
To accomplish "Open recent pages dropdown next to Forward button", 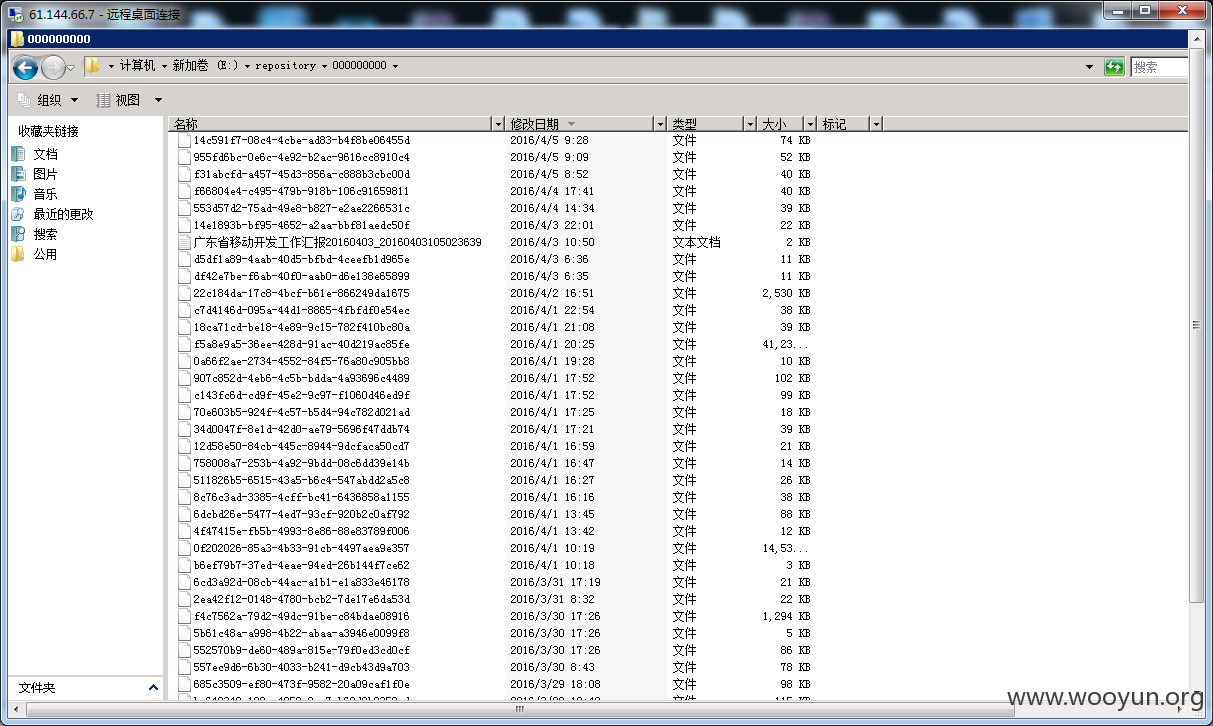I will (x=71, y=67).
